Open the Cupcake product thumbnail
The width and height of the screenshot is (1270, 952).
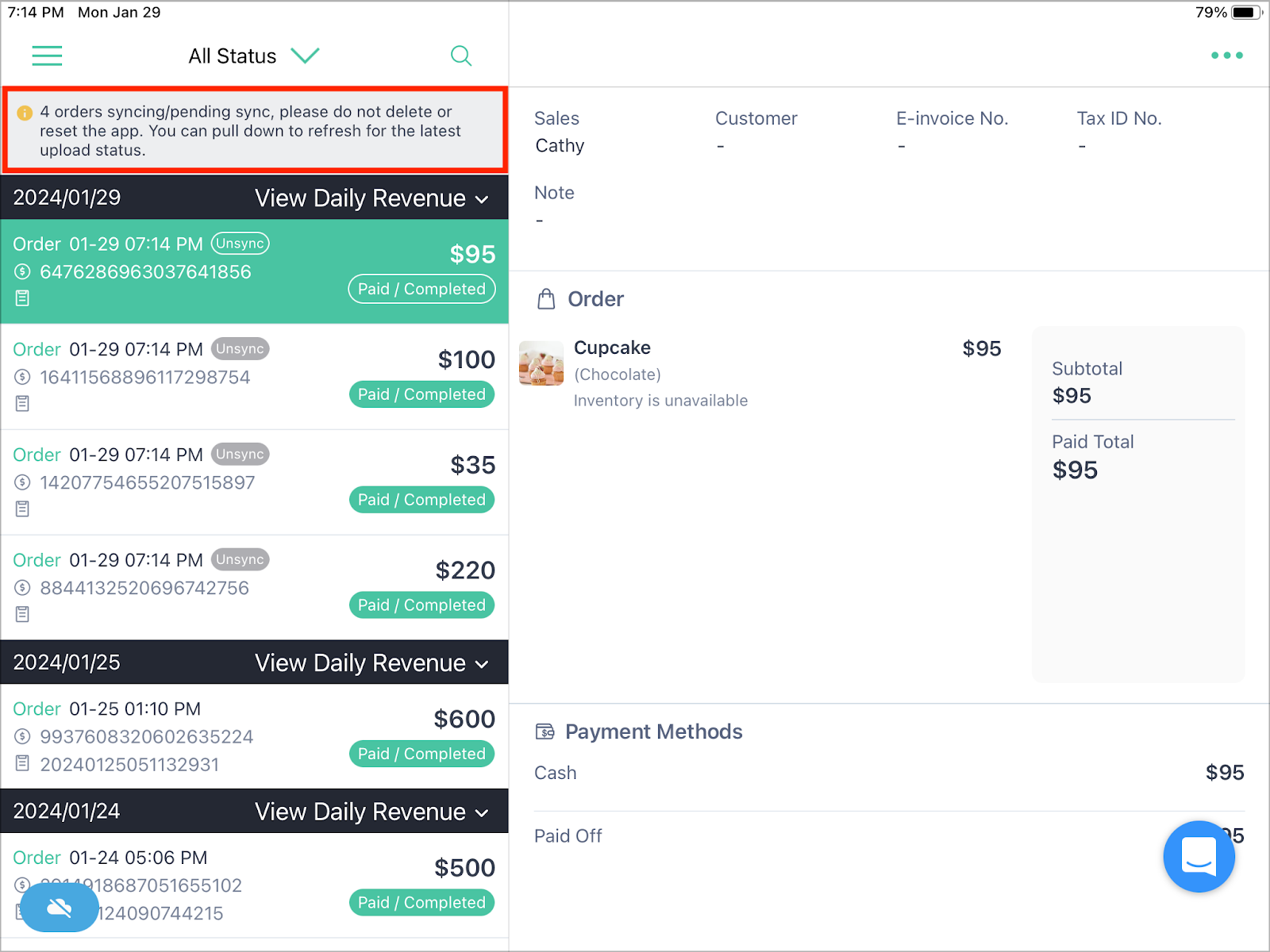(541, 363)
